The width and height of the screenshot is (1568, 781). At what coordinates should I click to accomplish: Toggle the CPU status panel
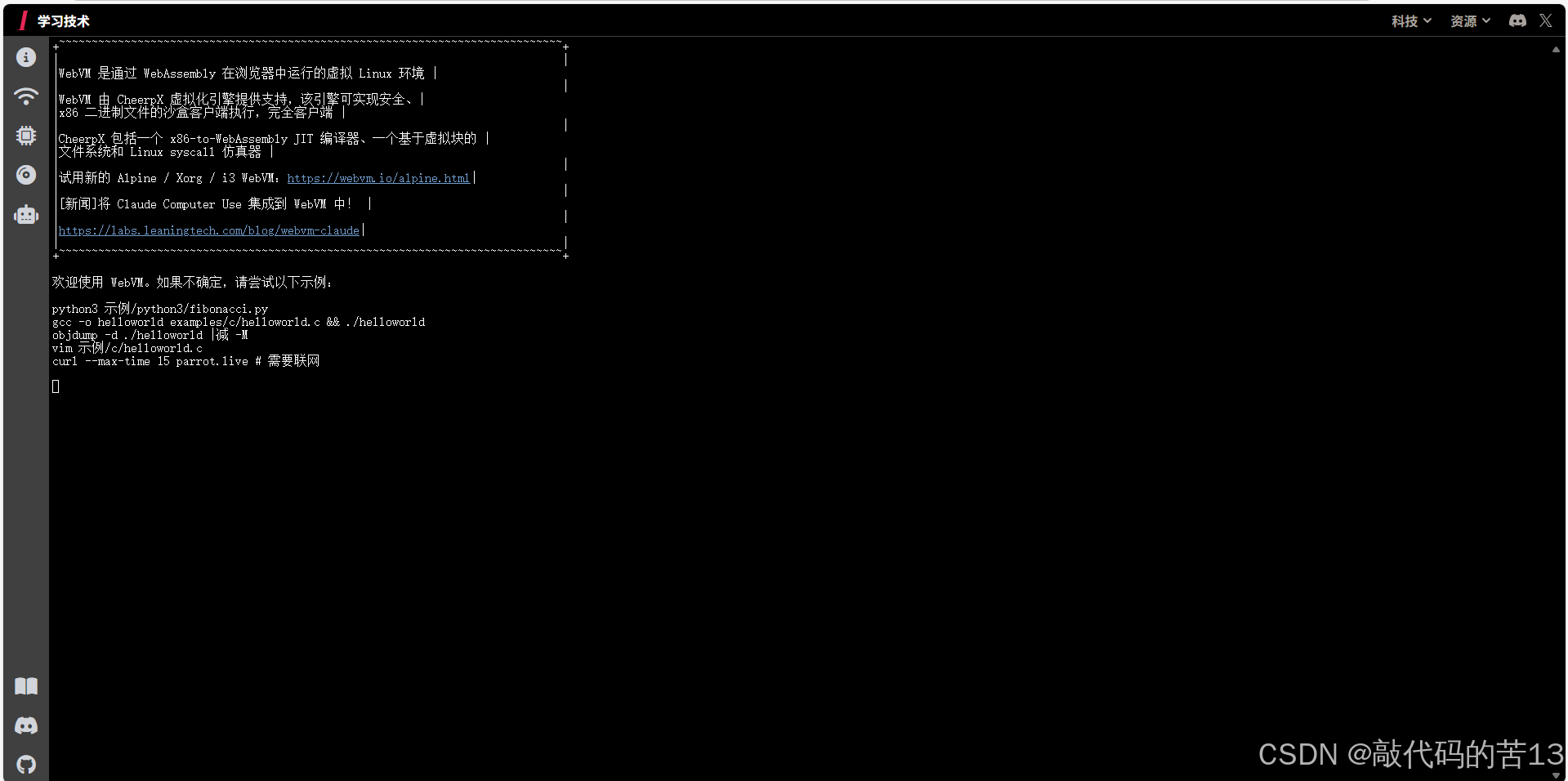25,136
